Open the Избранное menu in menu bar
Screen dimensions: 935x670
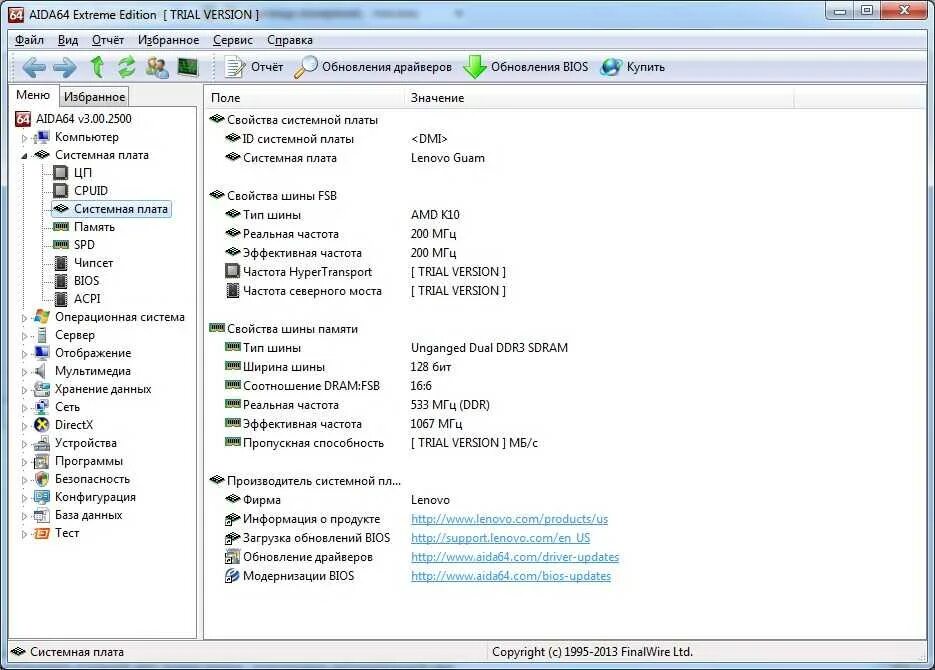[x=168, y=40]
